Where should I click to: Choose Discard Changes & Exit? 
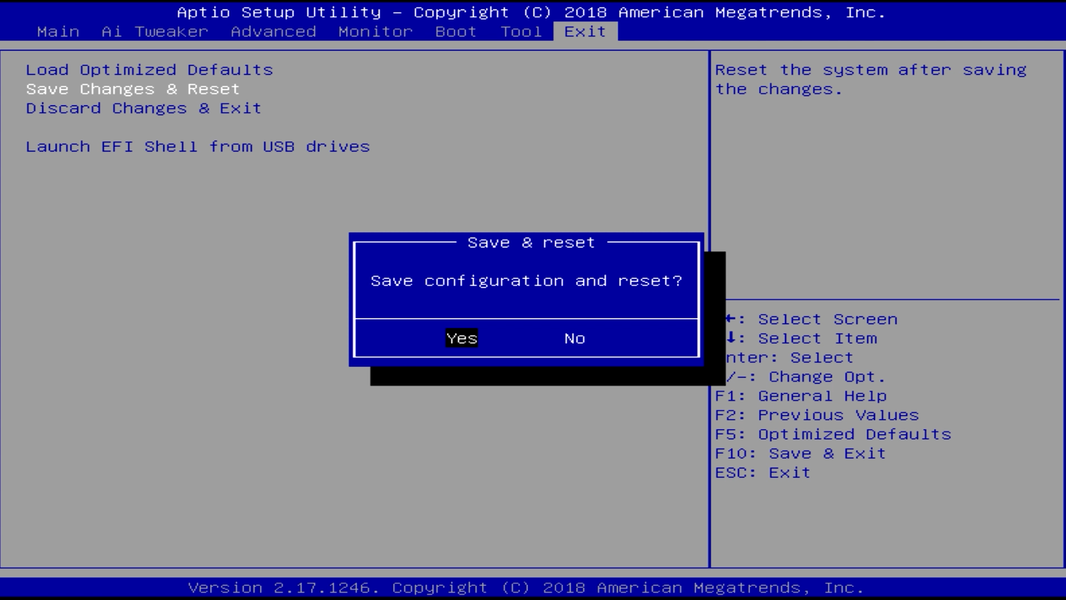(143, 108)
